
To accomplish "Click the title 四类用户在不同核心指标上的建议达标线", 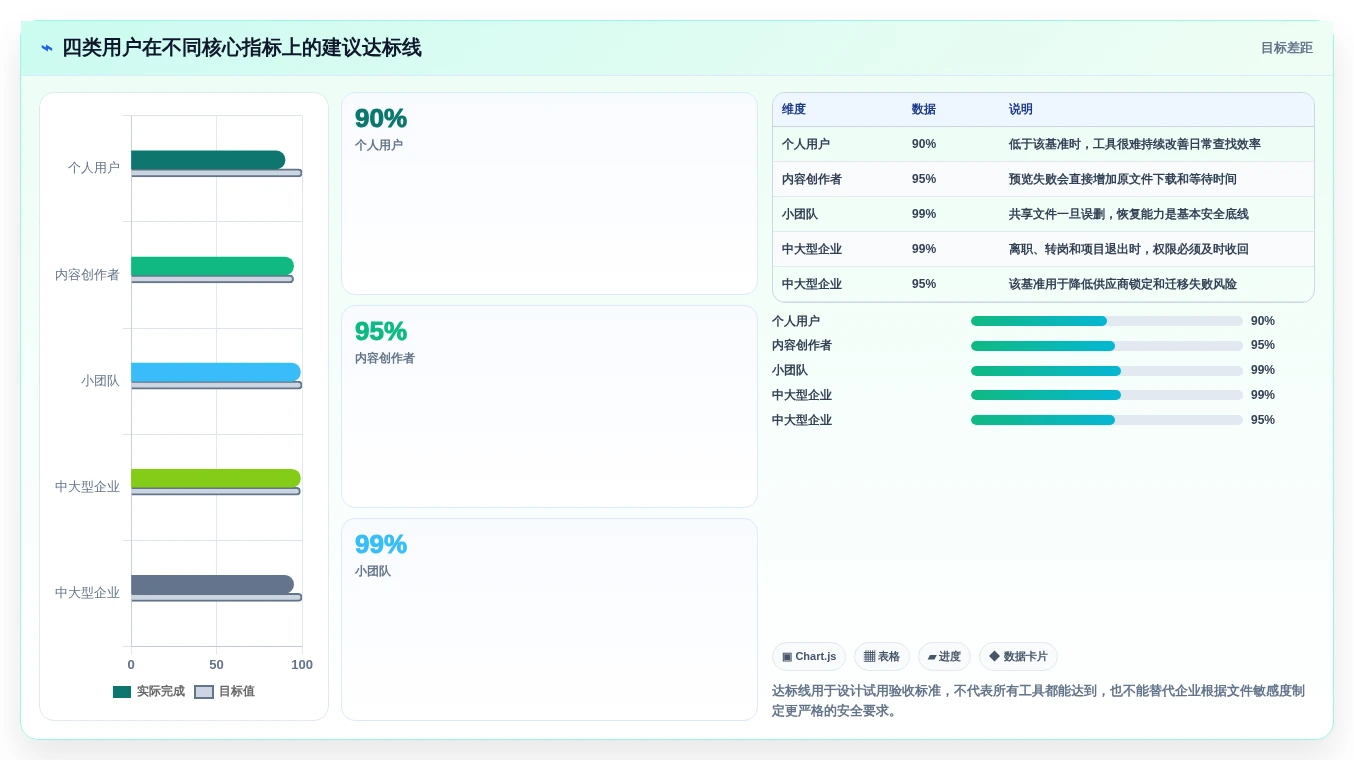I will point(242,48).
